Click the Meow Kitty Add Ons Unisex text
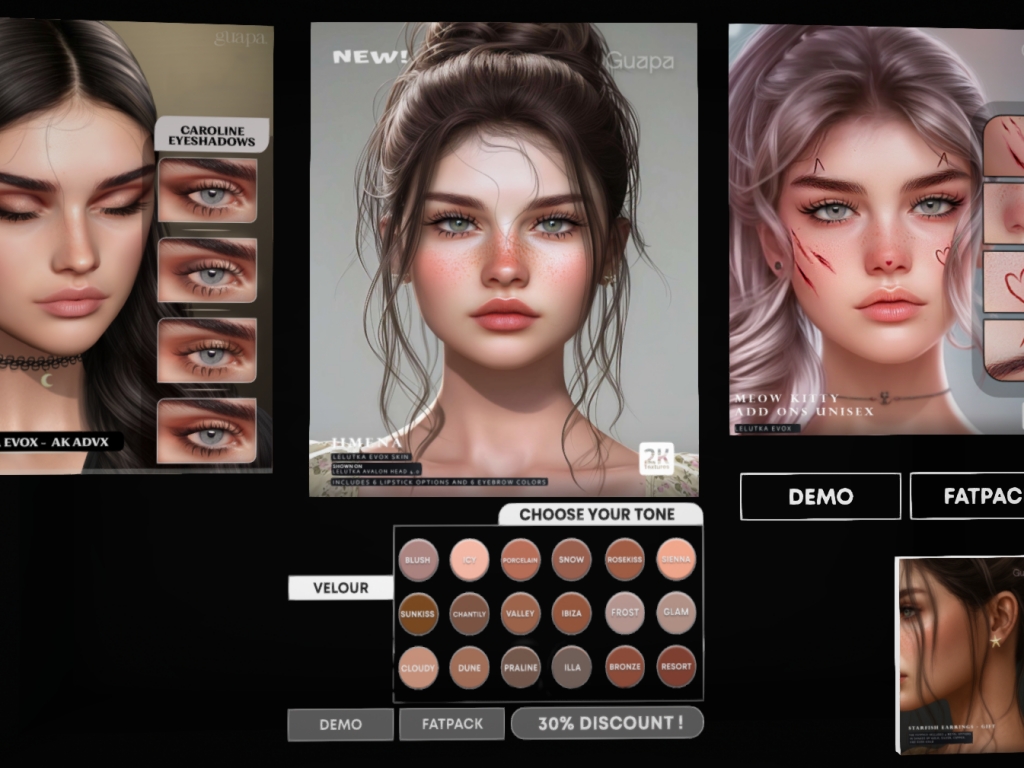Image resolution: width=1024 pixels, height=768 pixels. [x=804, y=405]
